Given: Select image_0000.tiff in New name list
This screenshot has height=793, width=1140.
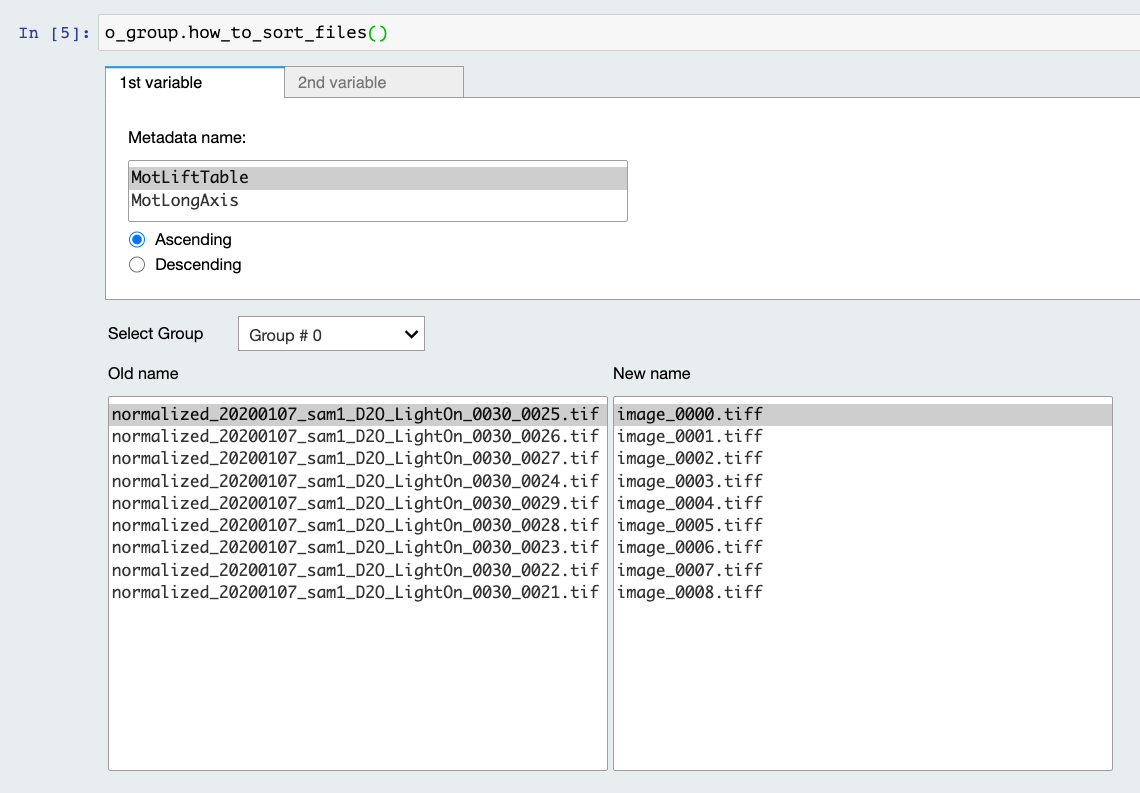Looking at the screenshot, I should (690, 414).
